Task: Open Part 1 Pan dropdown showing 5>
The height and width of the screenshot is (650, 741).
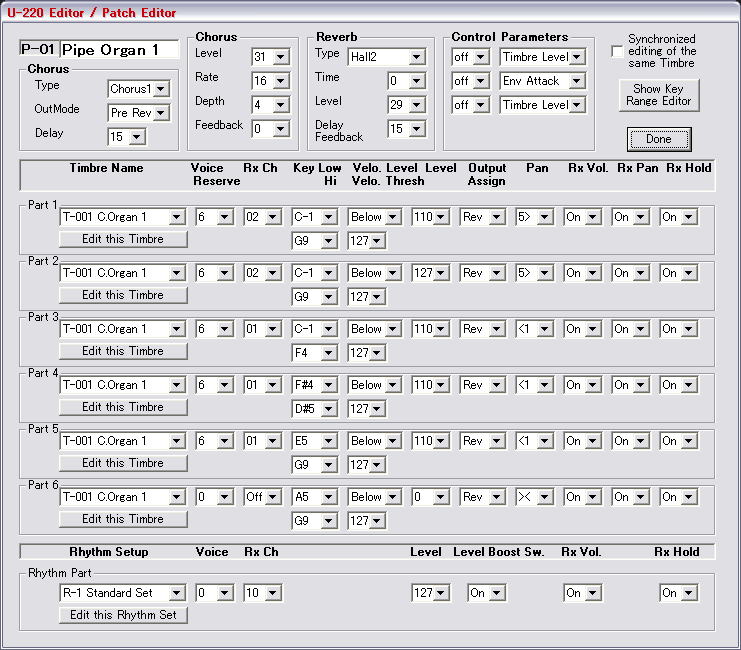Action: [534, 217]
